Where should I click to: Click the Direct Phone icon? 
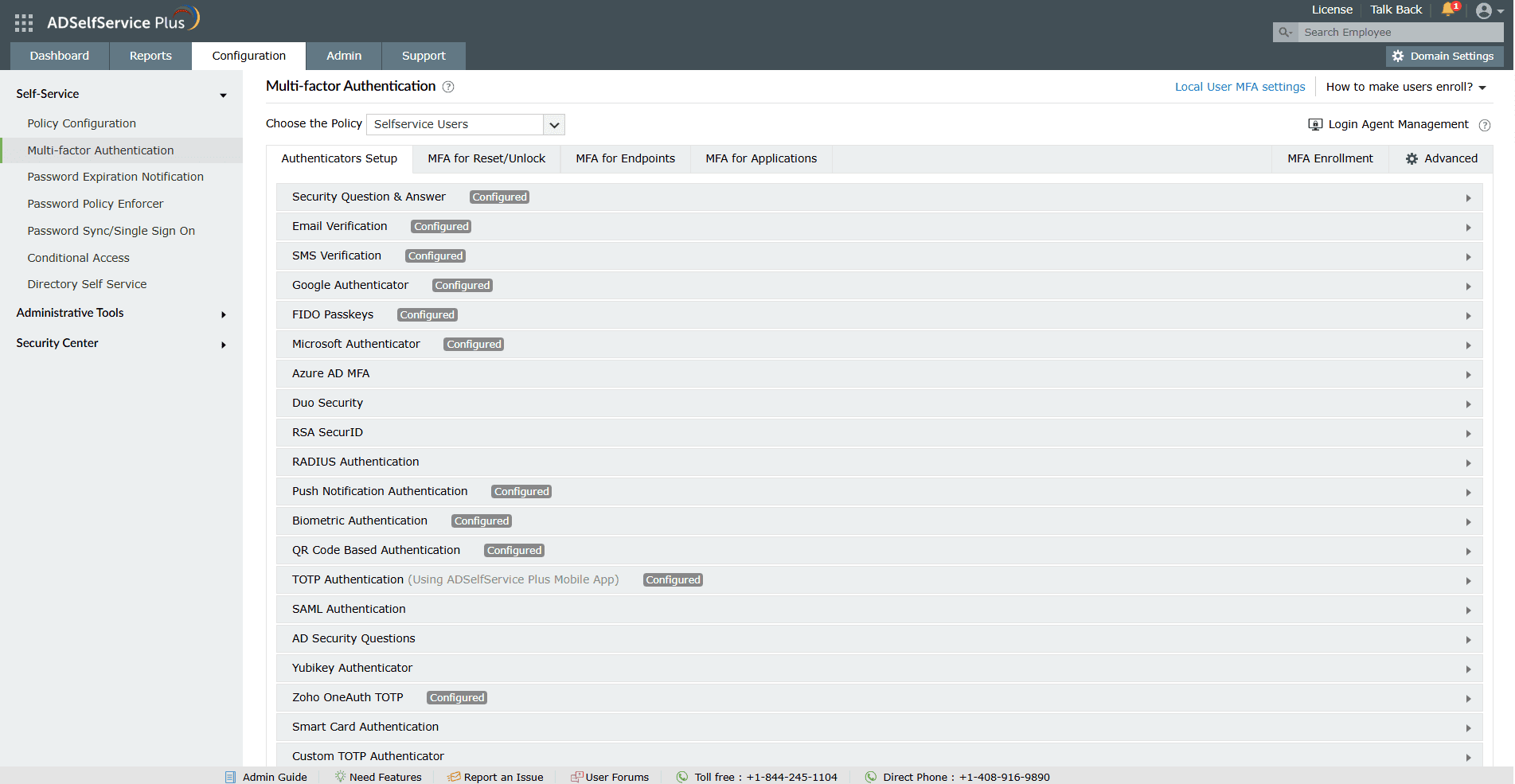click(871, 777)
